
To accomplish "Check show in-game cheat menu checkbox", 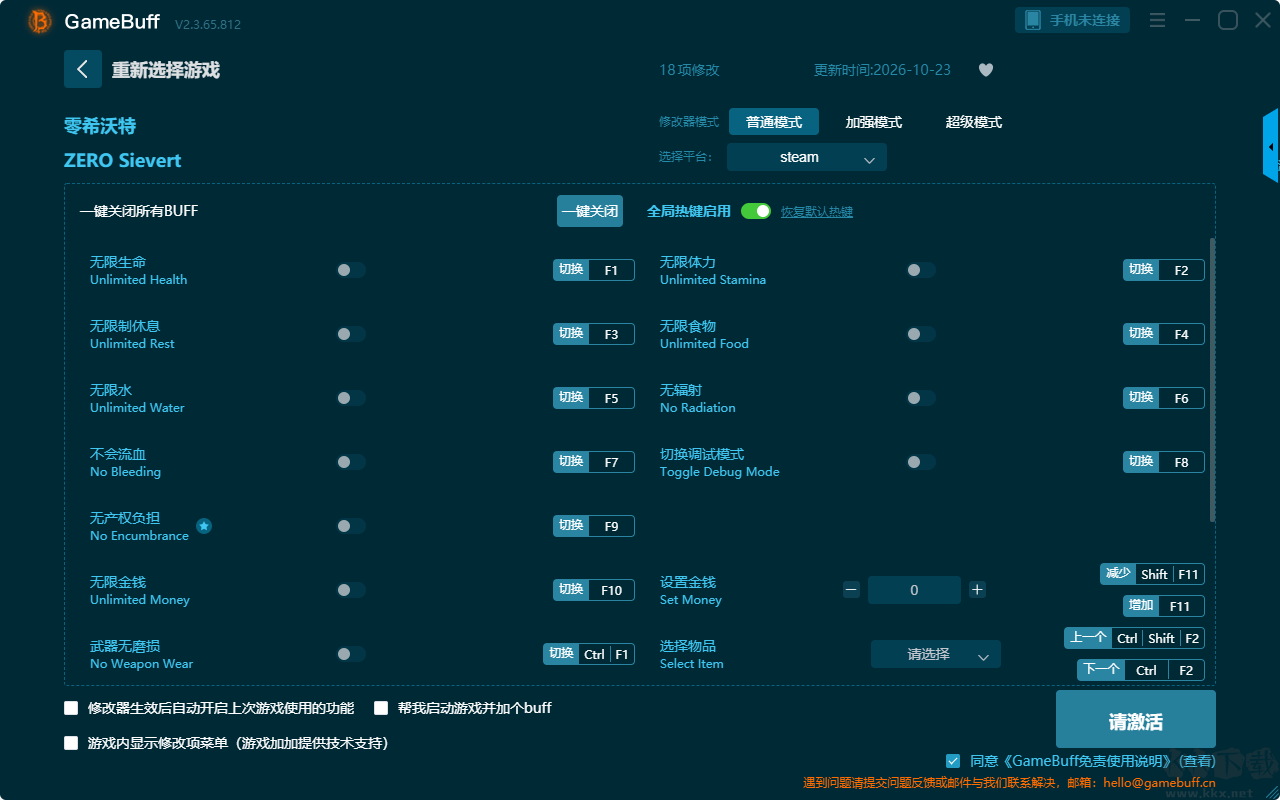I will click(x=71, y=743).
